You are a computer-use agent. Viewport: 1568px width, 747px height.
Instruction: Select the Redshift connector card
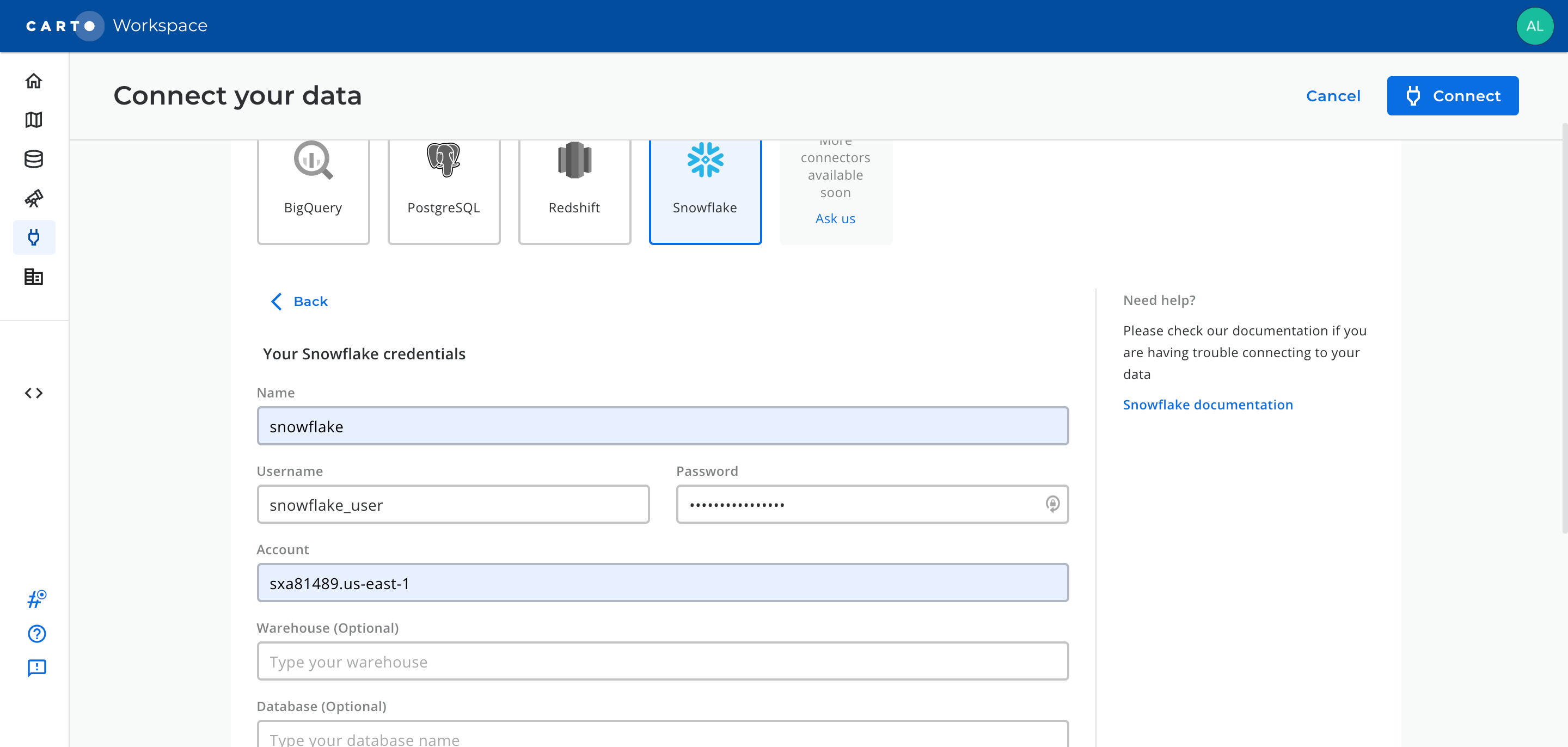(x=574, y=191)
